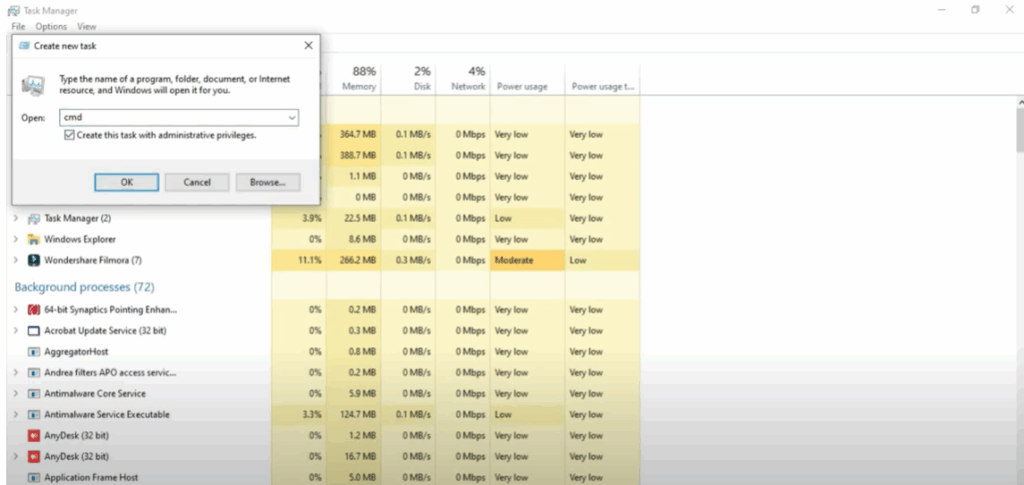
Task: Expand the Antimalware Service Executable row
Action: (16, 415)
